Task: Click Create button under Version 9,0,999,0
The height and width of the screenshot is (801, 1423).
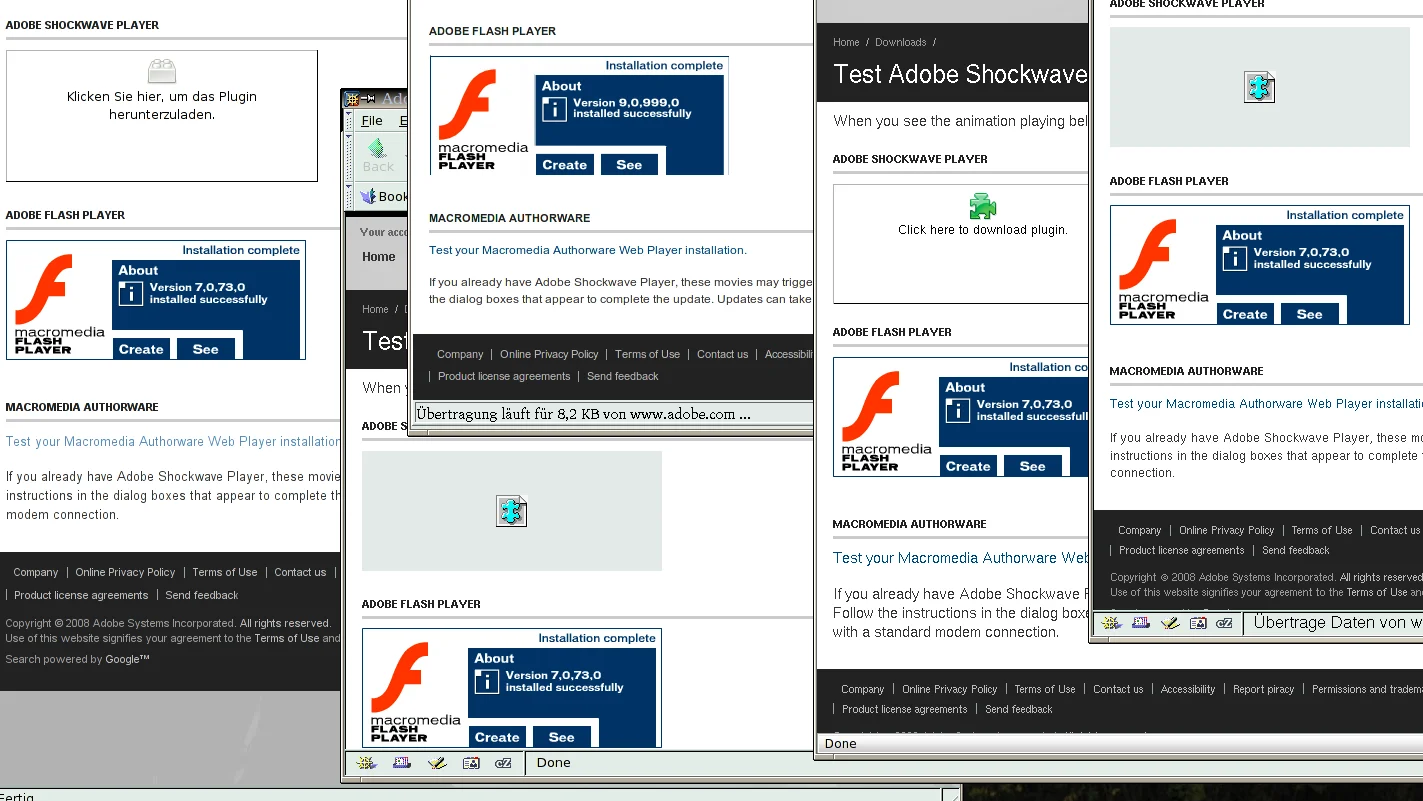Action: click(x=565, y=165)
